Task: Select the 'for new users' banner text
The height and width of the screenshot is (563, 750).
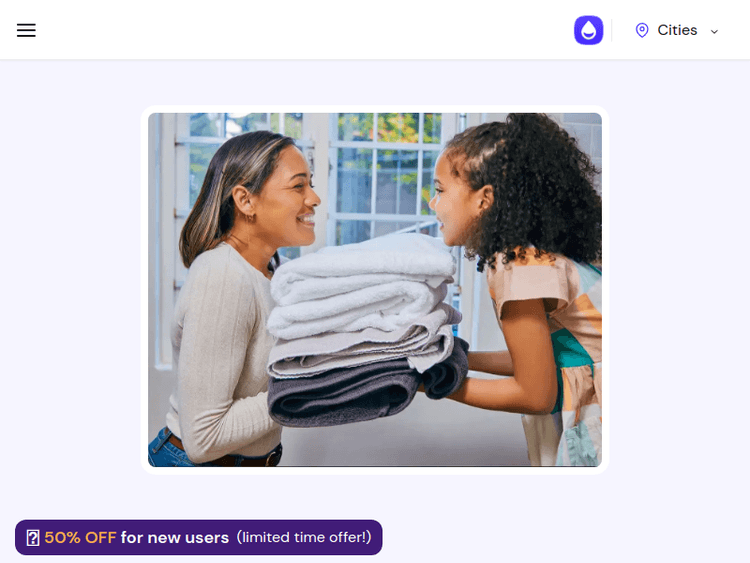Action: pos(175,538)
